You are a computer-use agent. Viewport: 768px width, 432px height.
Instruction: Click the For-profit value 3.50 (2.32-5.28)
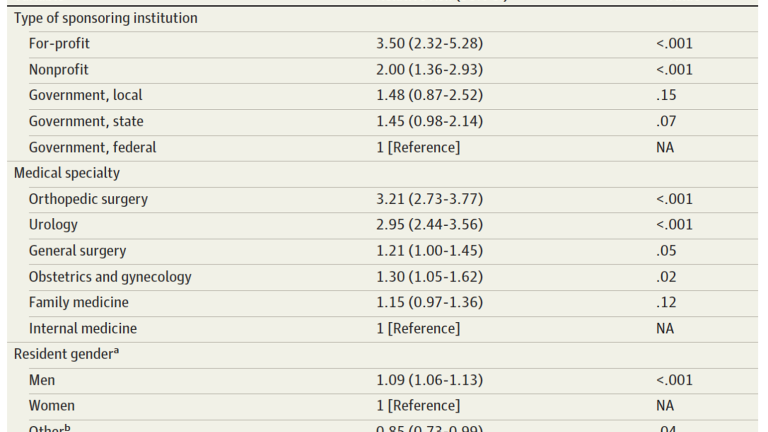tap(429, 44)
